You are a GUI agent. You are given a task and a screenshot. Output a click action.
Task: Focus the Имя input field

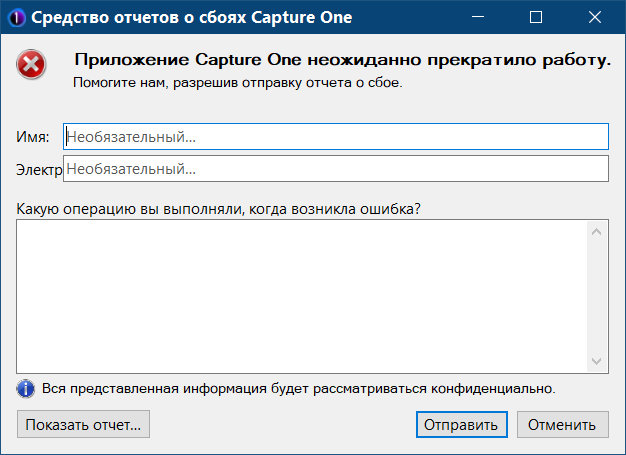[x=336, y=137]
